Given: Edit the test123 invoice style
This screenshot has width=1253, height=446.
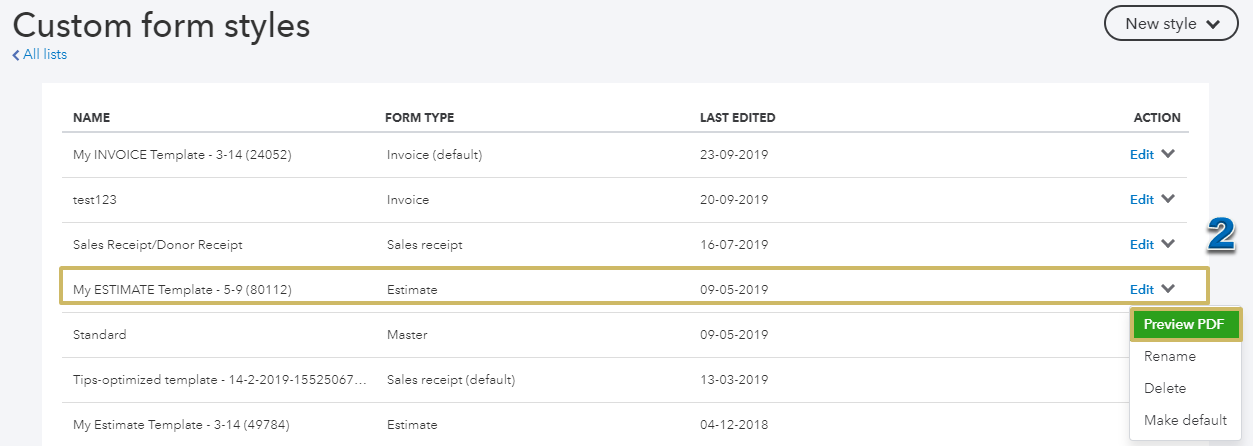Looking at the screenshot, I should point(1141,200).
